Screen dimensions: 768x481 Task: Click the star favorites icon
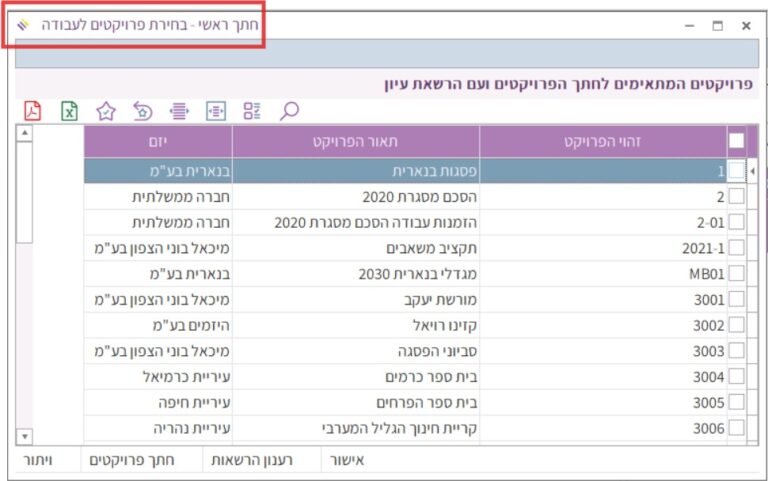[106, 111]
